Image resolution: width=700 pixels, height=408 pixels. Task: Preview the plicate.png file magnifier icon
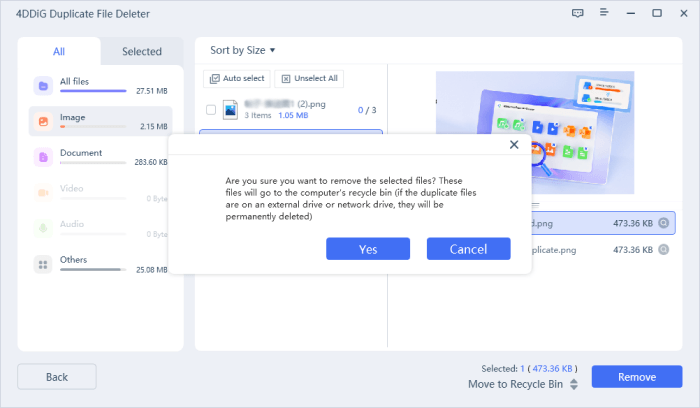664,250
